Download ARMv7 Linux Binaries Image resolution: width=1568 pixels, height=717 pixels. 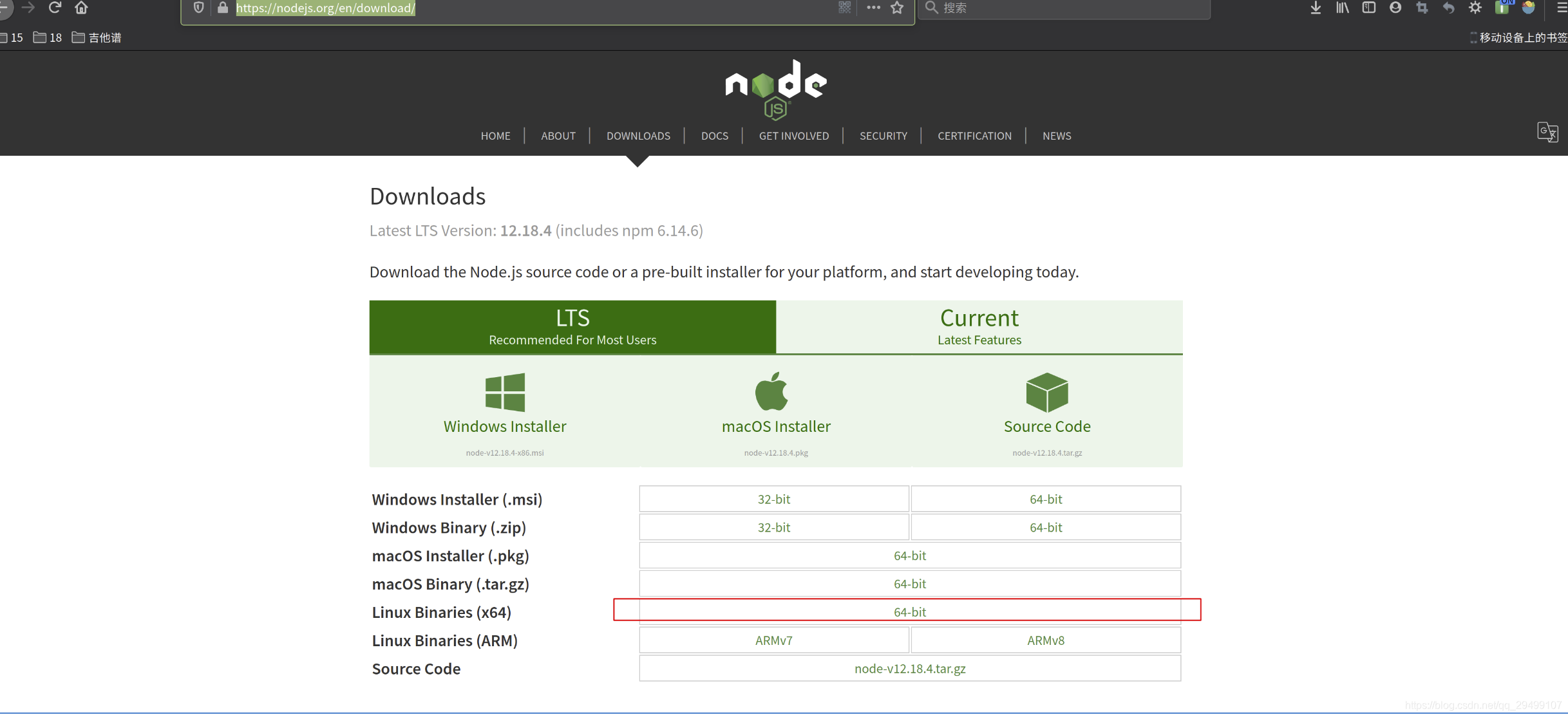(774, 640)
